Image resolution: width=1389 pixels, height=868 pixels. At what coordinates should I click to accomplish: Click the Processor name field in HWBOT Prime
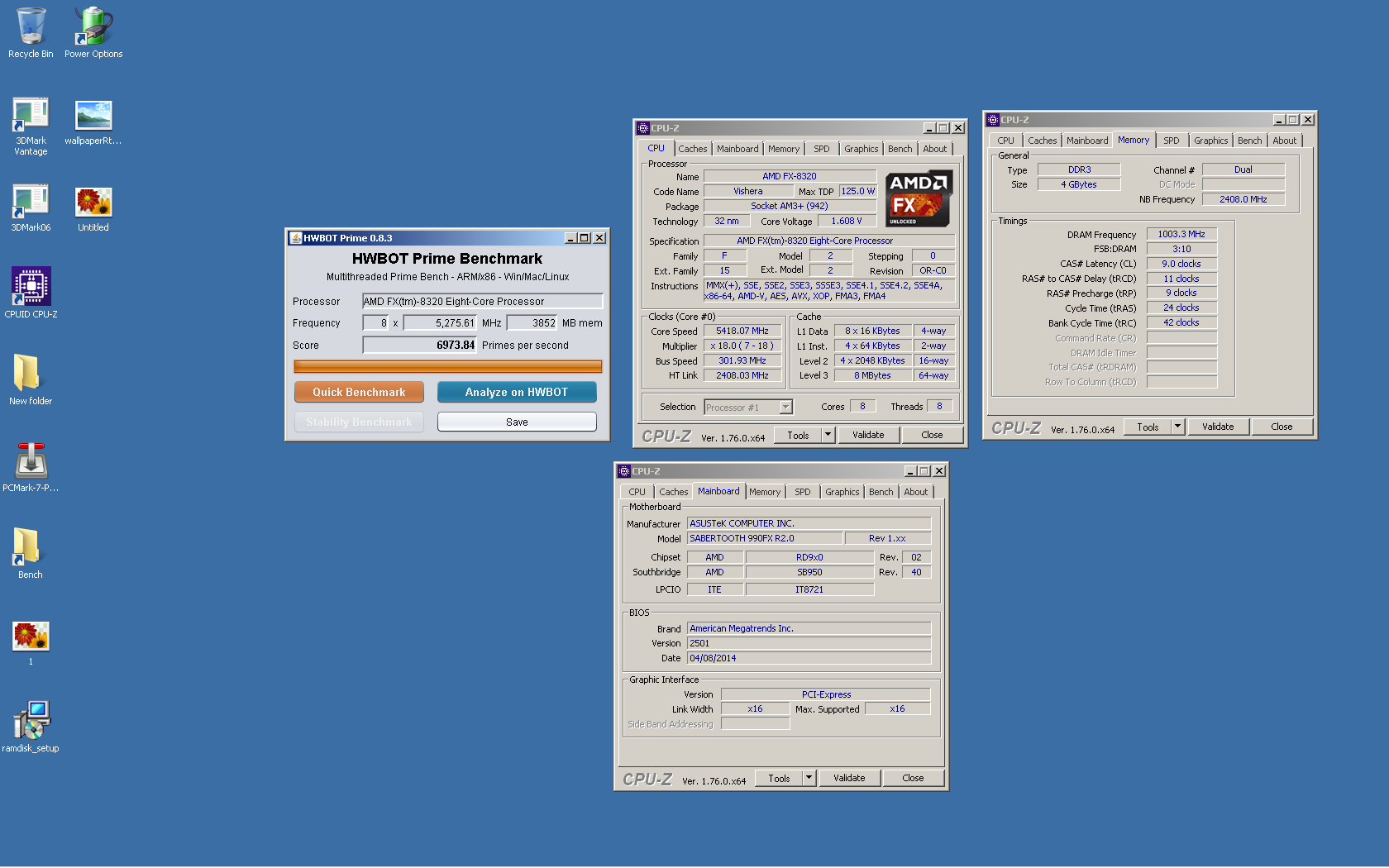(x=482, y=301)
